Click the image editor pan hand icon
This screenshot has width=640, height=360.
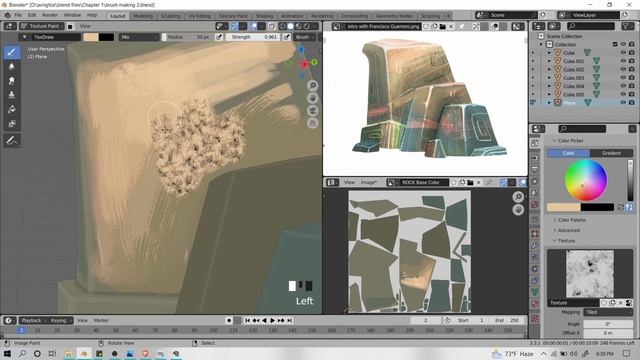(518, 209)
